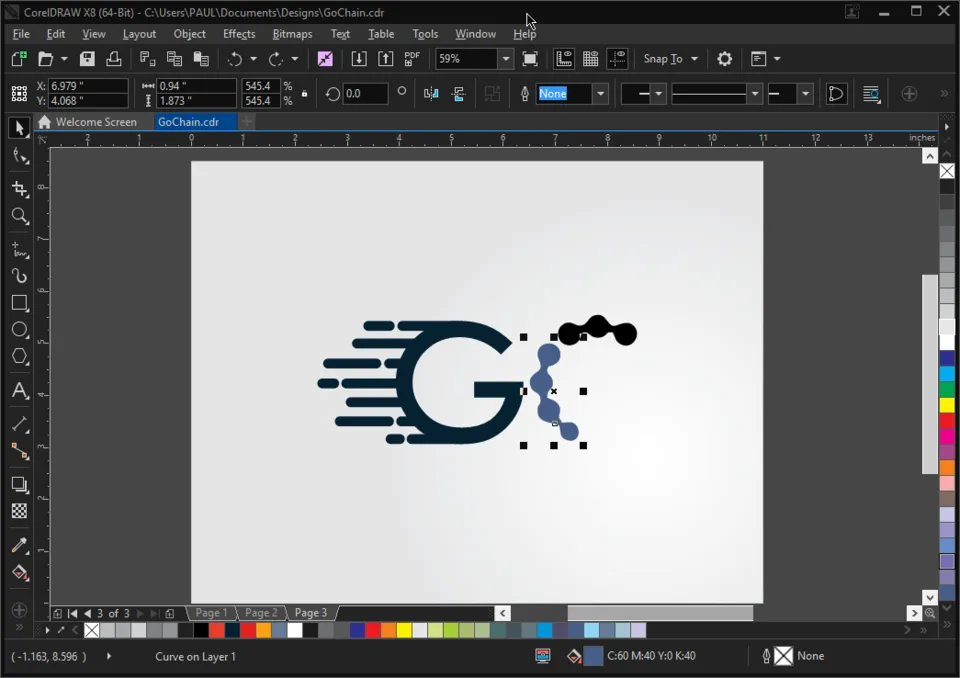The image size is (960, 678).
Task: Click the X position input field
Action: tap(88, 86)
